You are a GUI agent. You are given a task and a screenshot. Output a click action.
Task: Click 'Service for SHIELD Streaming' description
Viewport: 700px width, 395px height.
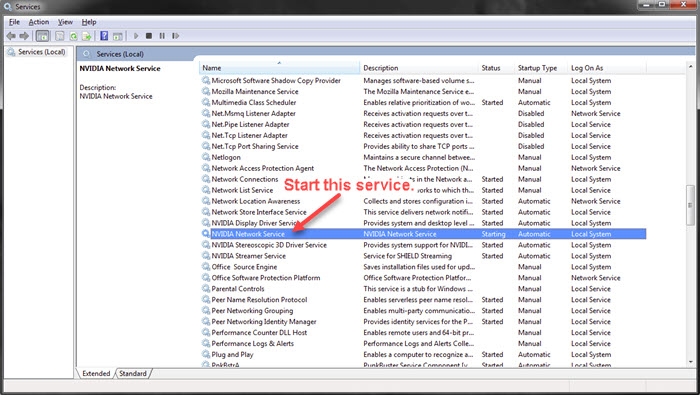tap(408, 256)
